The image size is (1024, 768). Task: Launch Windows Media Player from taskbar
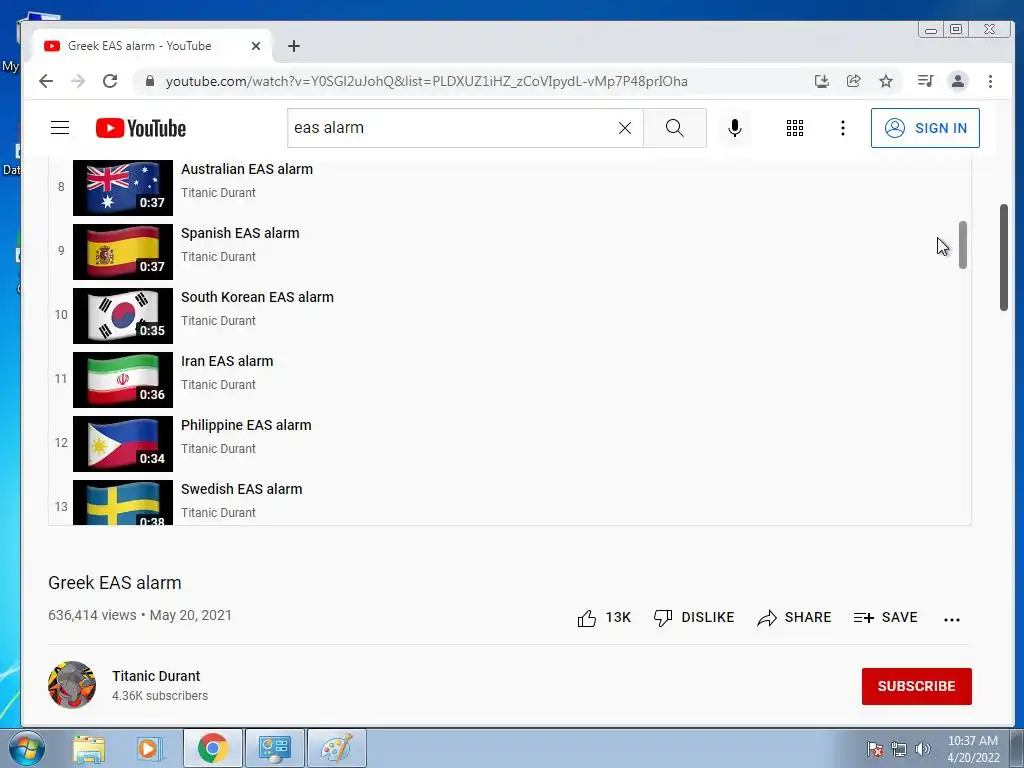[x=148, y=748]
